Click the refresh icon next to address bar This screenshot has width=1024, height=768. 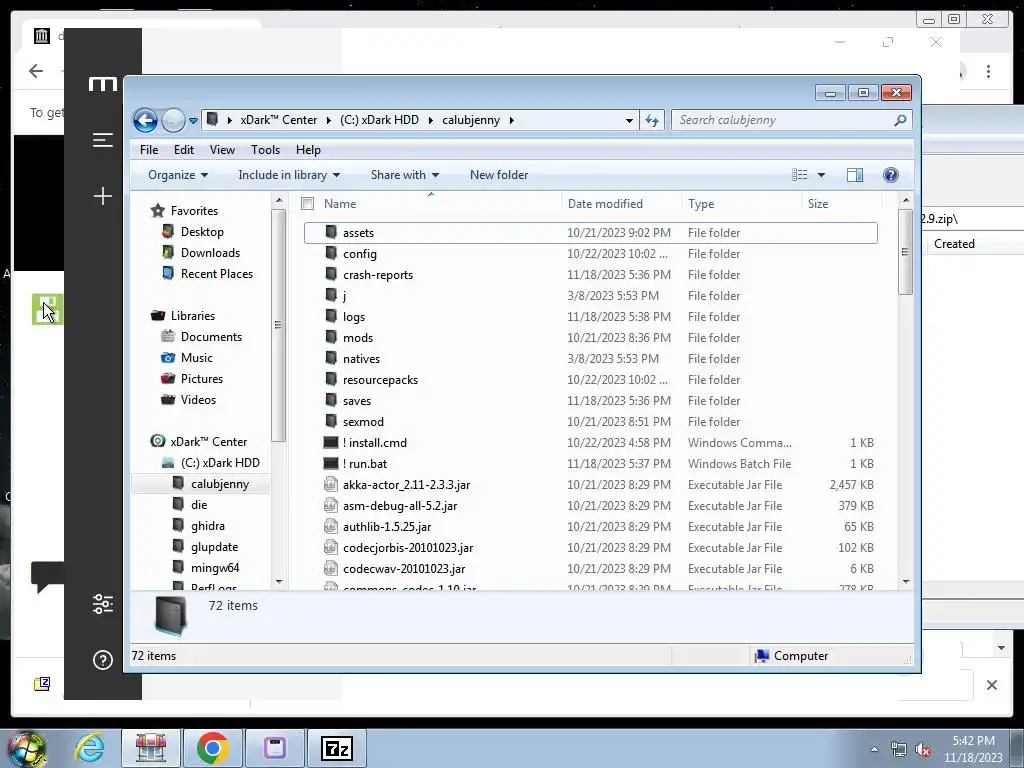click(x=652, y=120)
